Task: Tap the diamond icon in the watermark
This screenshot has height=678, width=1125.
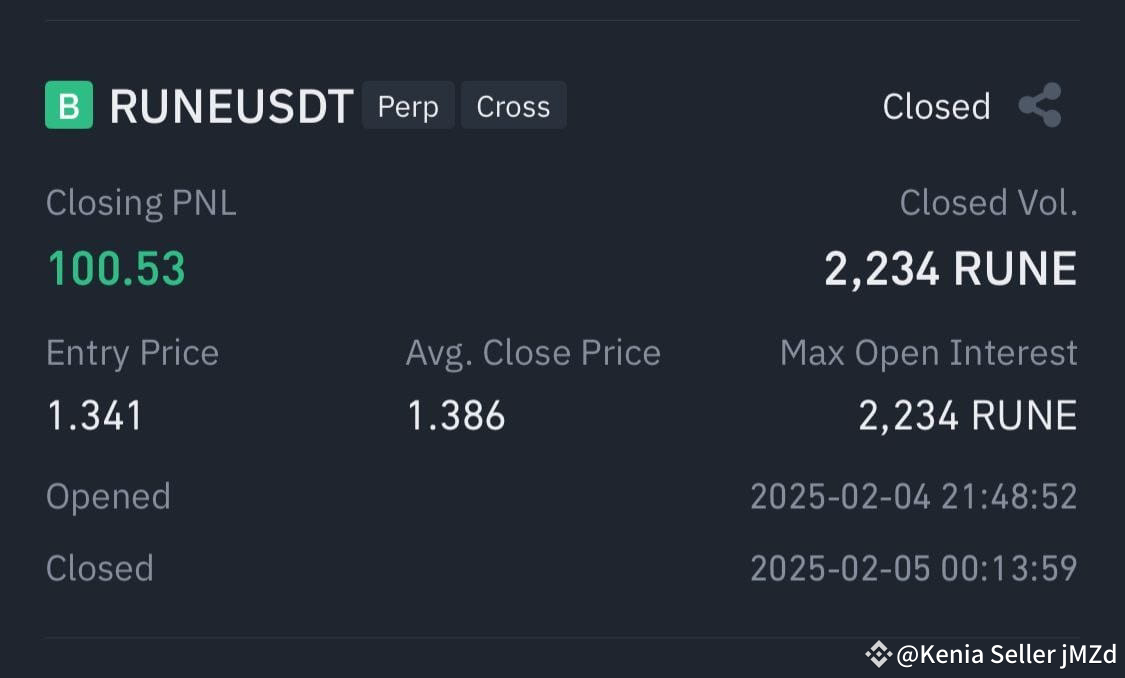Action: coord(878,655)
